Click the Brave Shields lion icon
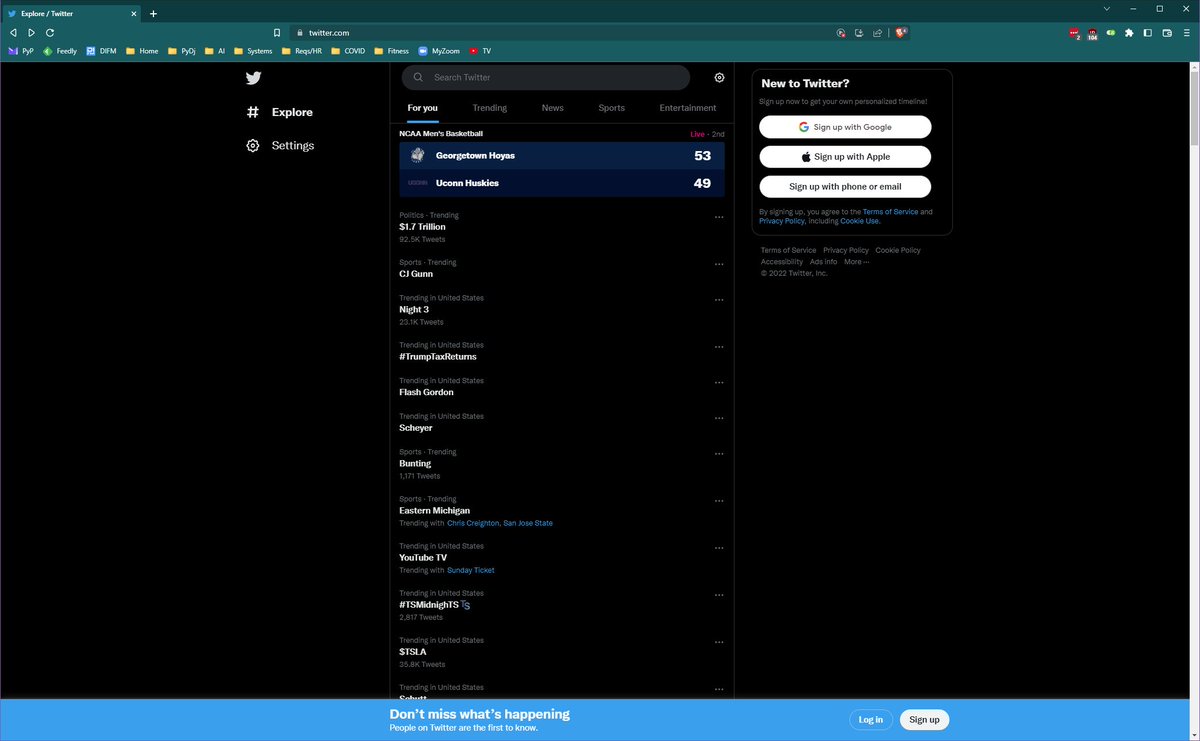The image size is (1200, 741). pyautogui.click(x=901, y=32)
